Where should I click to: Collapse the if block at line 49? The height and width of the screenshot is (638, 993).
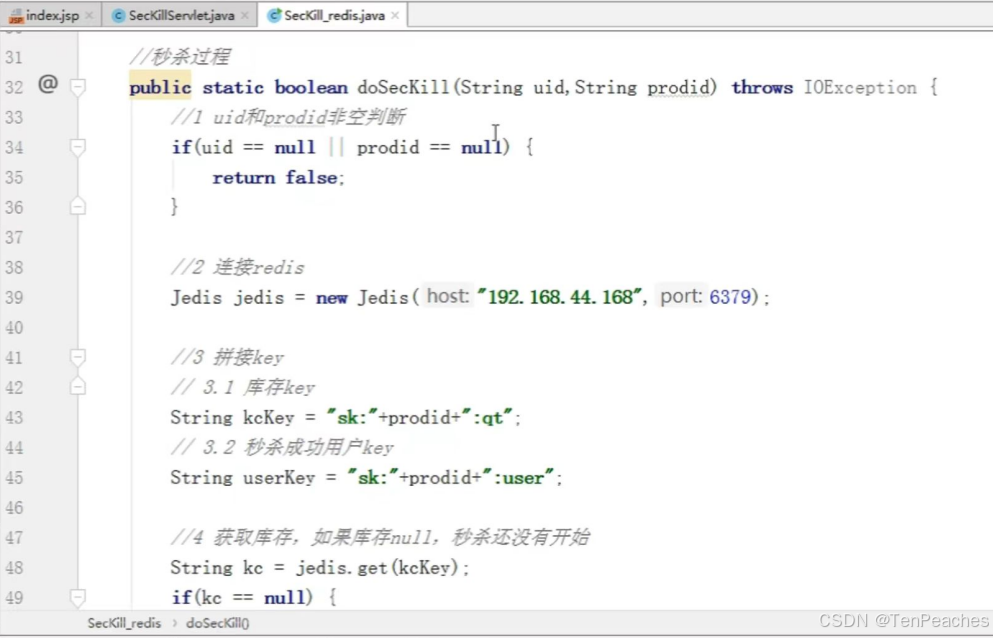tap(77, 597)
